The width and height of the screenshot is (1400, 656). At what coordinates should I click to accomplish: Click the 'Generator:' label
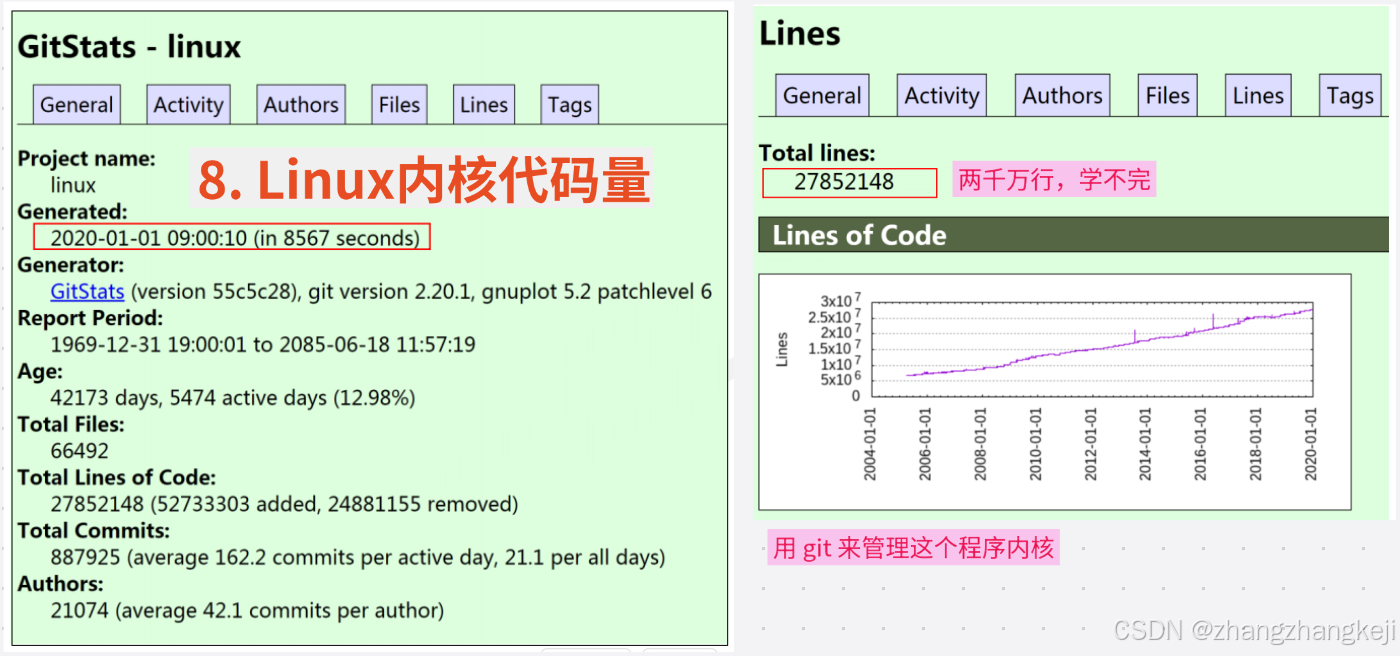point(71,265)
